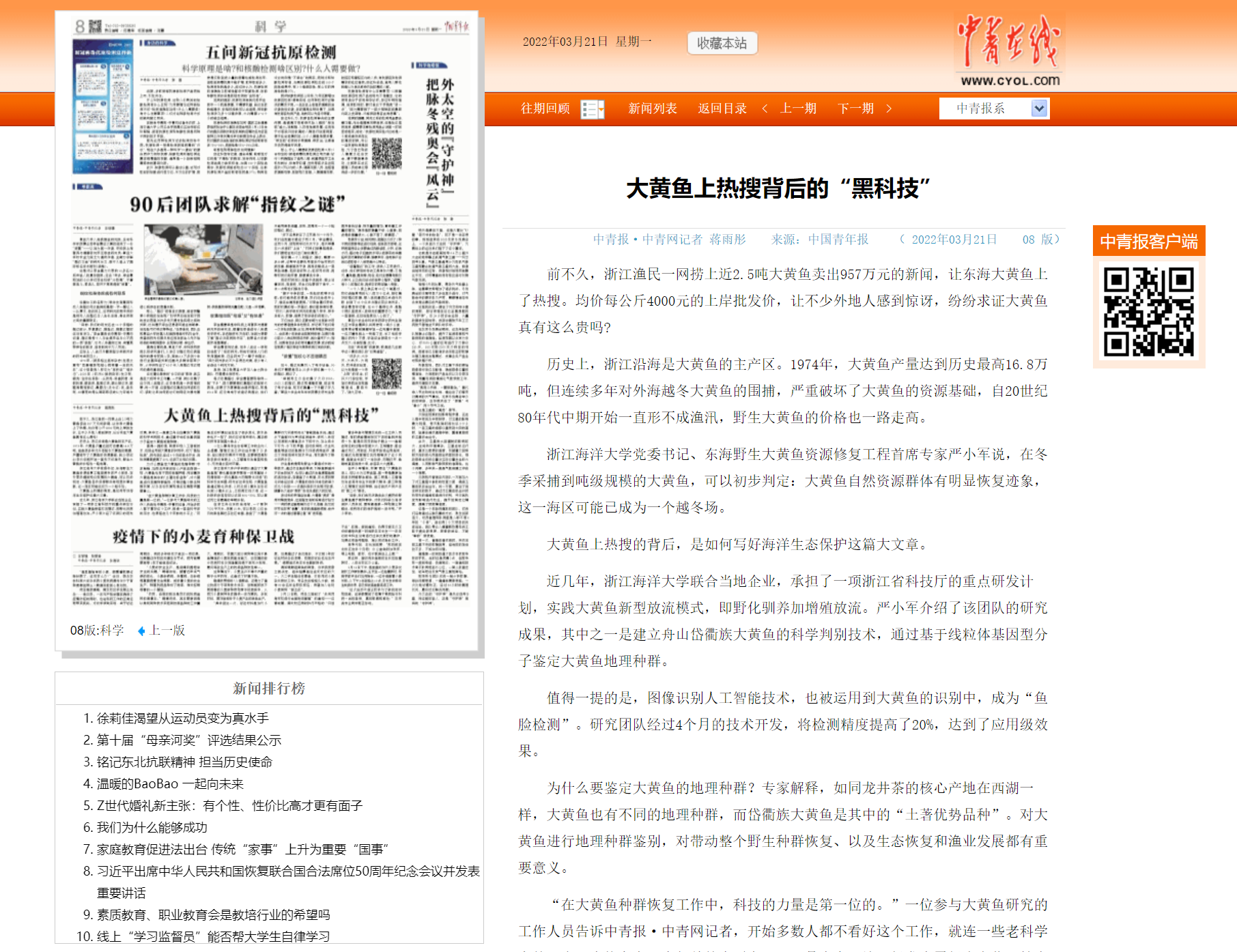
Task: Click the previous-issue left chevron arrow
Action: point(765,109)
